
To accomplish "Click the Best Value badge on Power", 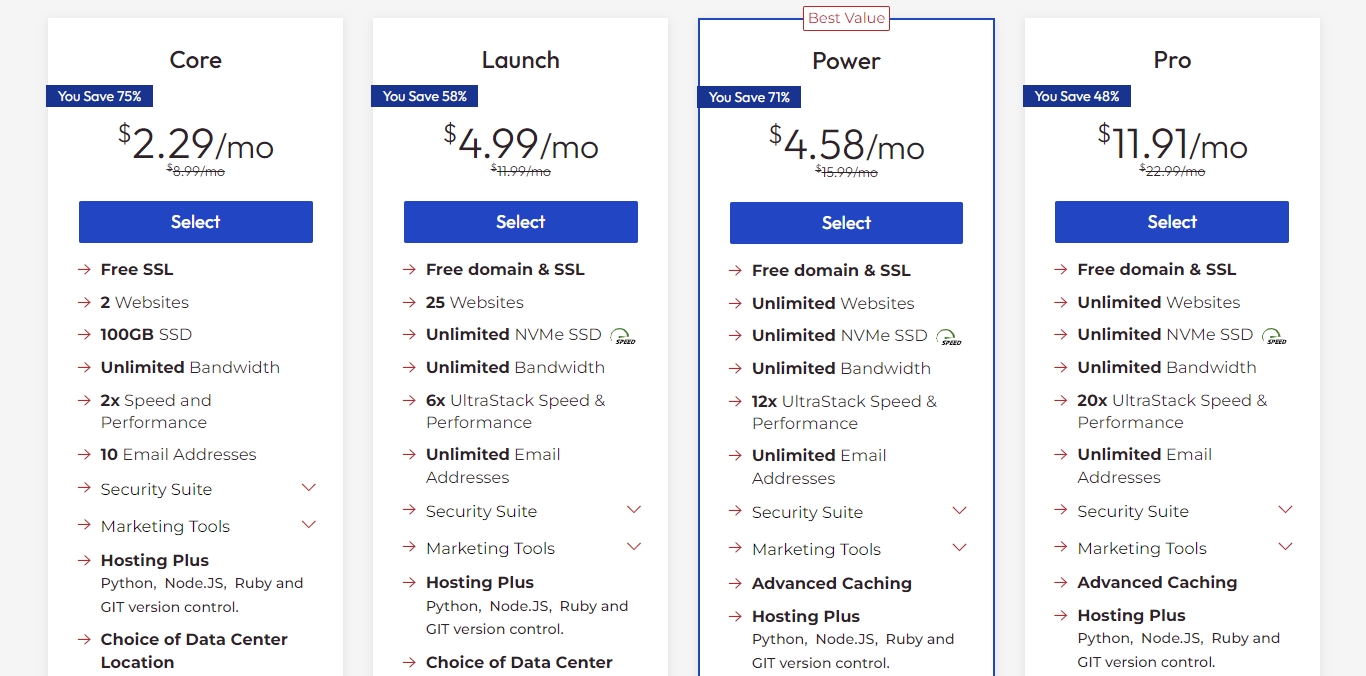I will coord(846,18).
